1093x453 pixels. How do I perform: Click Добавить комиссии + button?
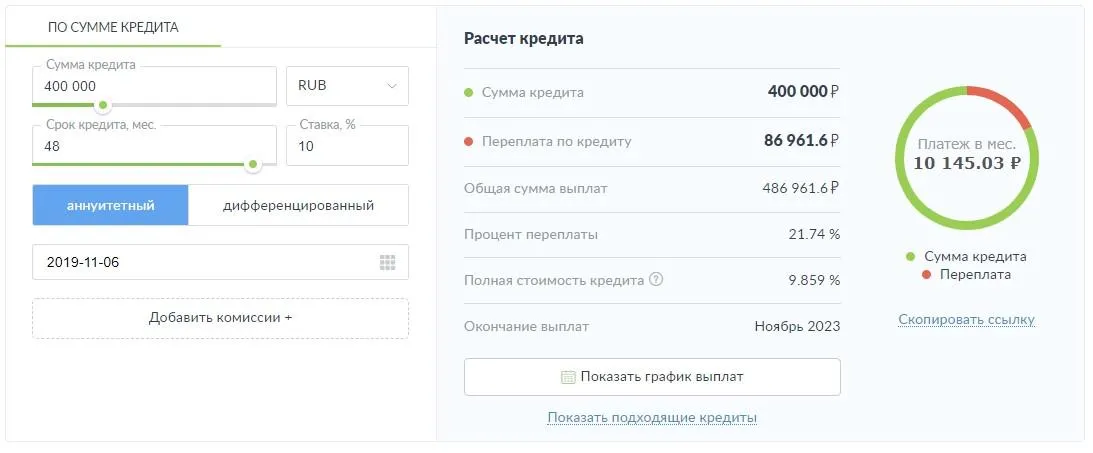click(220, 318)
